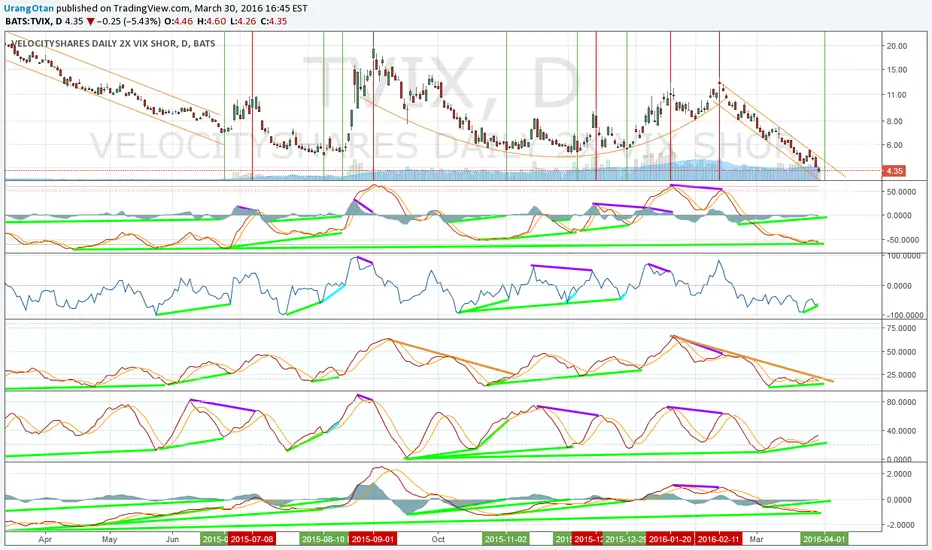This screenshot has height=550, width=932.
Task: Select the H:4.60 high value
Action: tap(211, 21)
